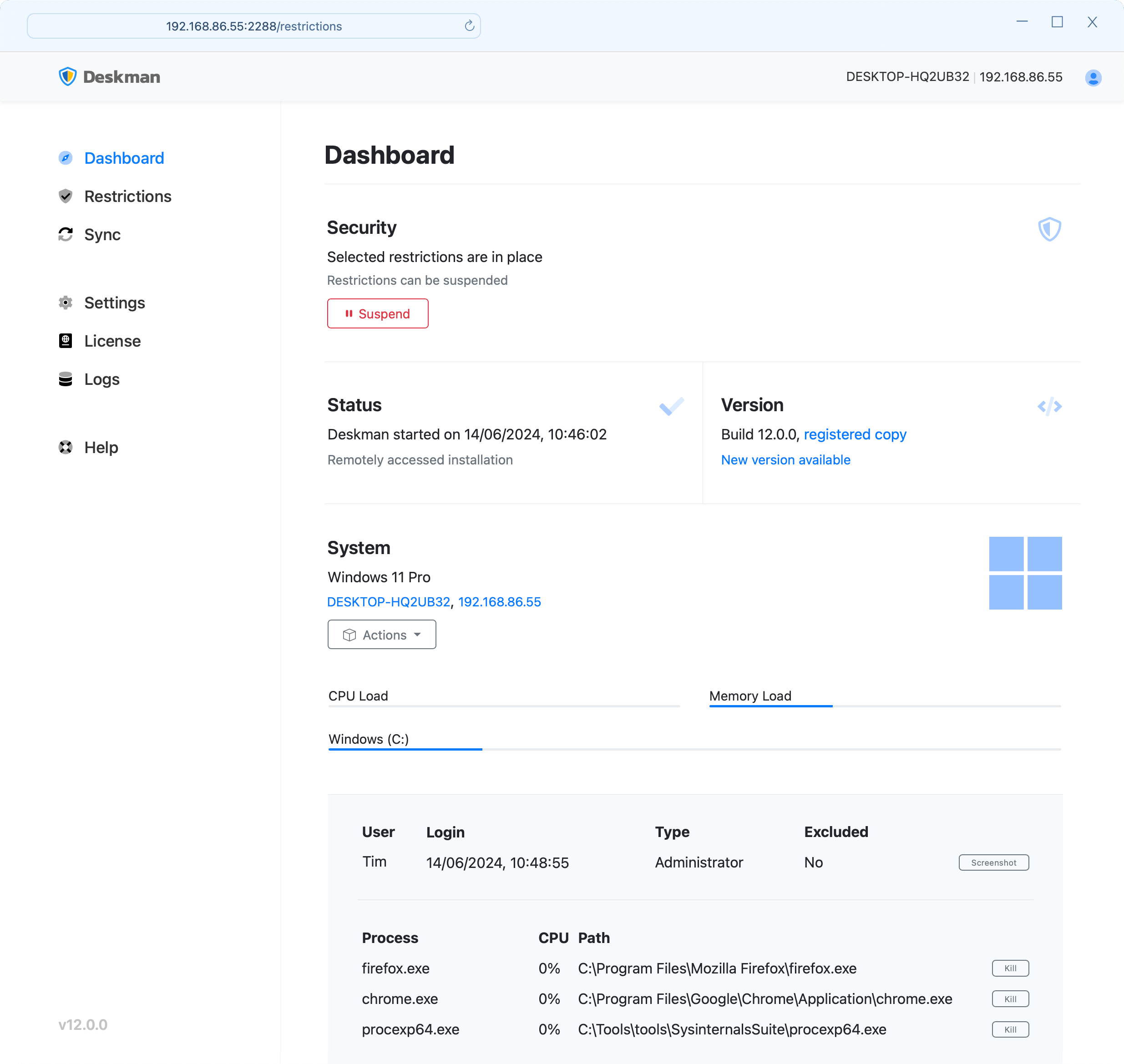The image size is (1124, 1064).
Task: Click the SysinternalsSuite path text
Action: click(x=732, y=1029)
